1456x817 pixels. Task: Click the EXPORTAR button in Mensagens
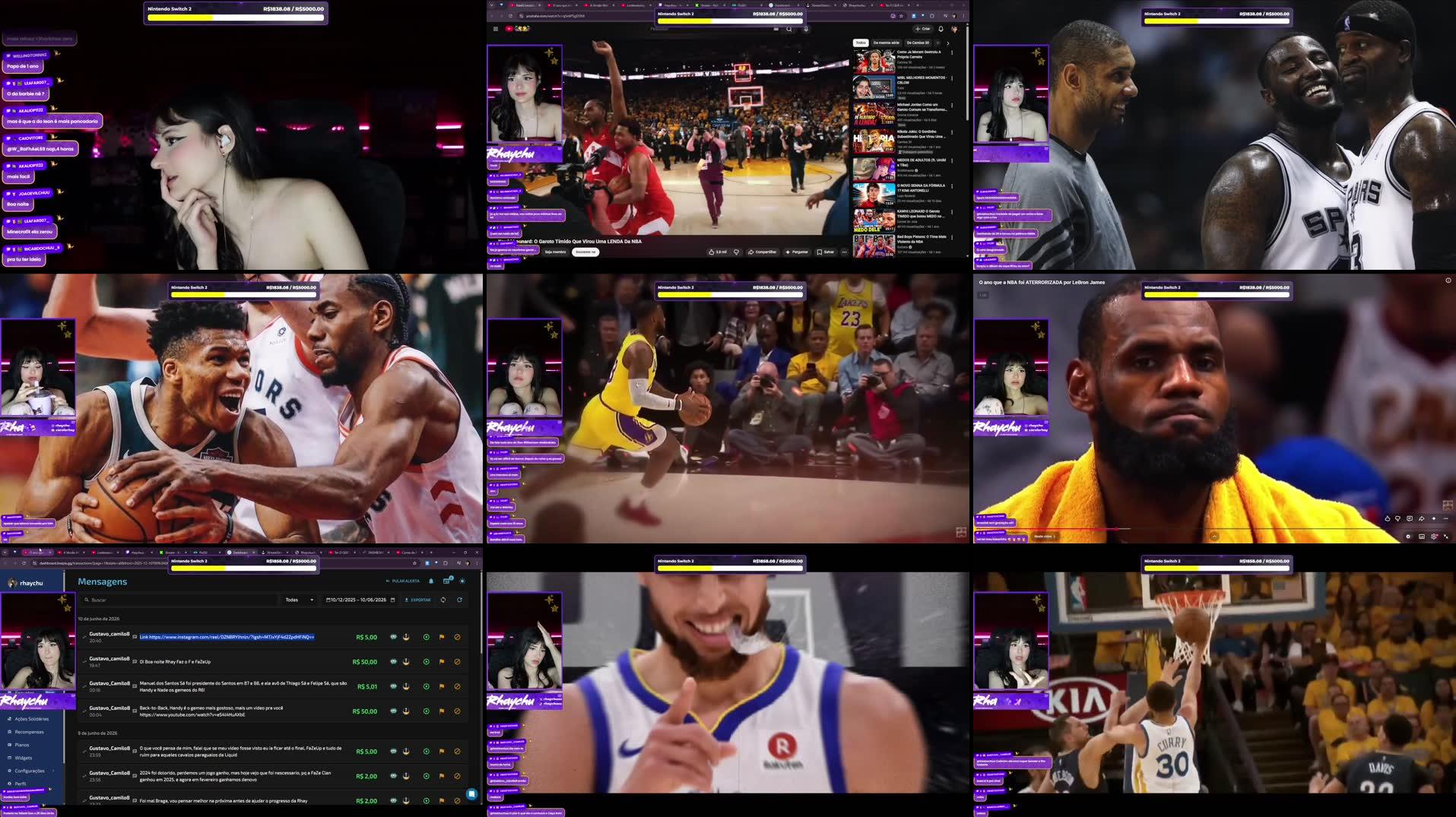pos(418,600)
